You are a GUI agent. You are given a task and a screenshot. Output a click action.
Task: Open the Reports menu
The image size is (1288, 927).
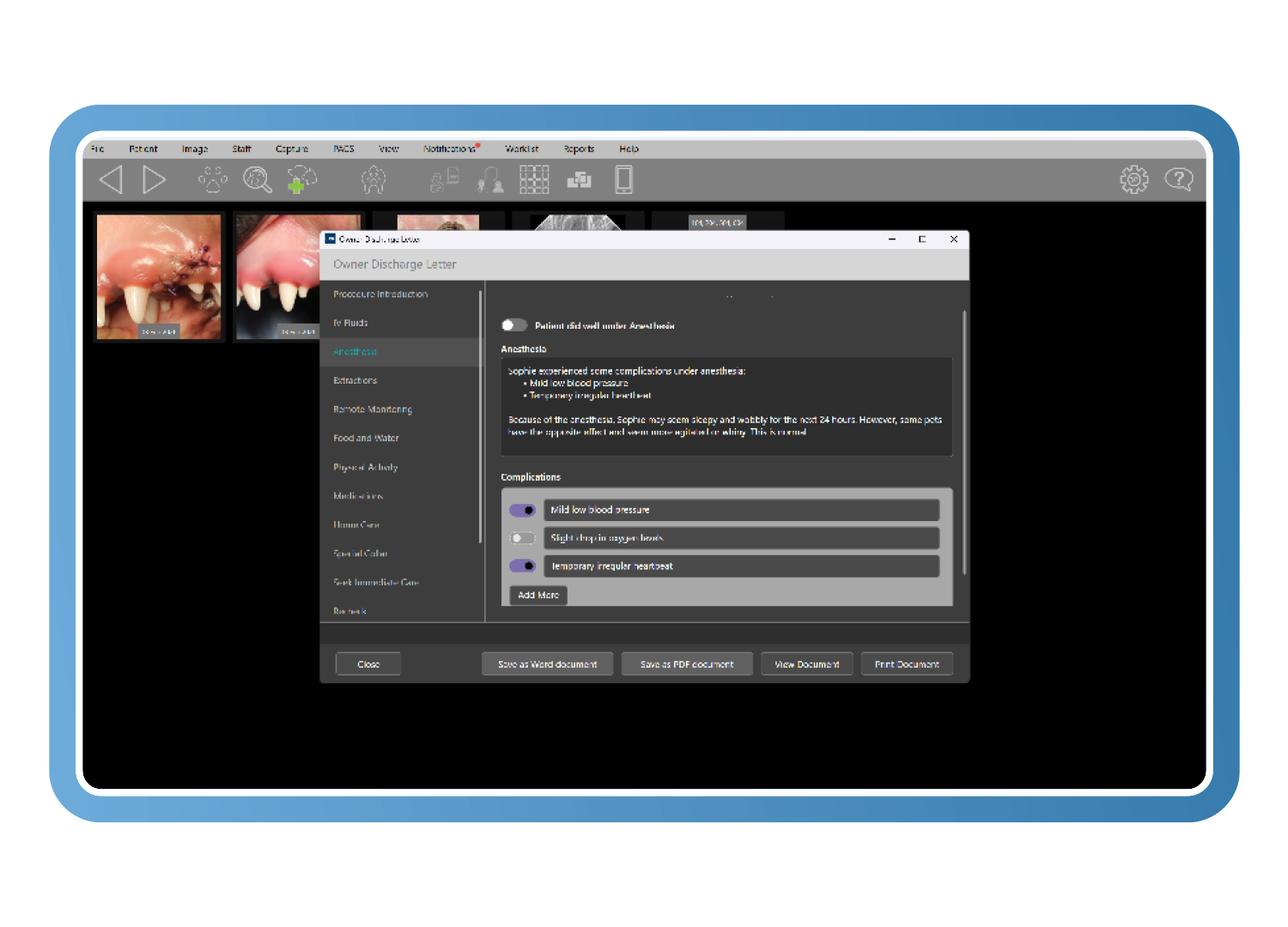579,148
